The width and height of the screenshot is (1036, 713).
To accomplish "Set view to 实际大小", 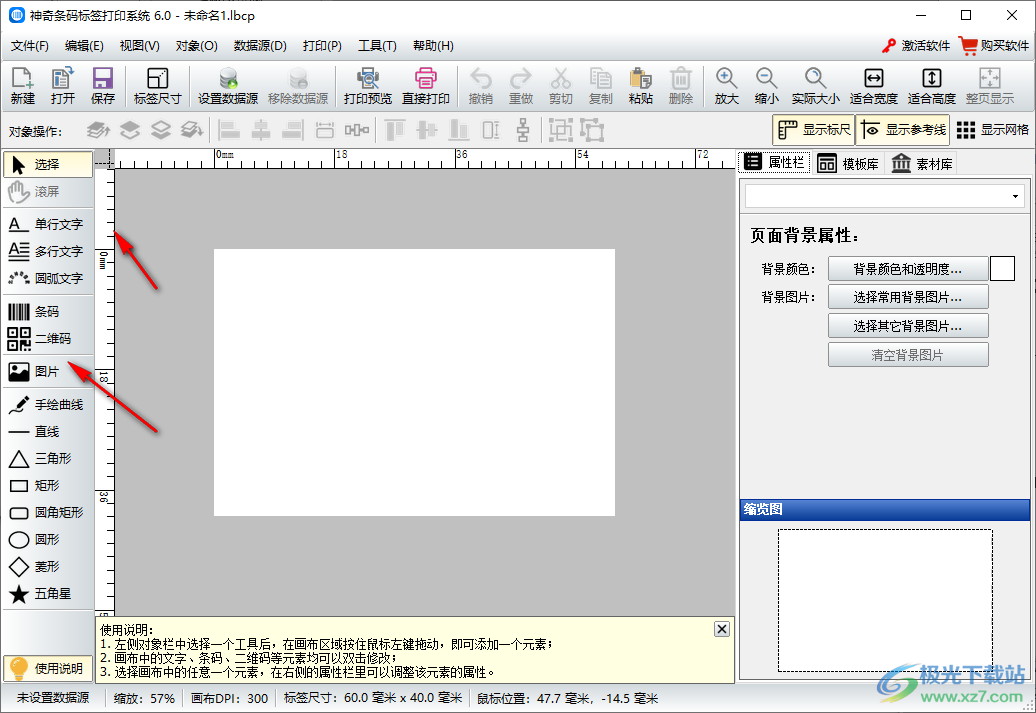I will 815,86.
